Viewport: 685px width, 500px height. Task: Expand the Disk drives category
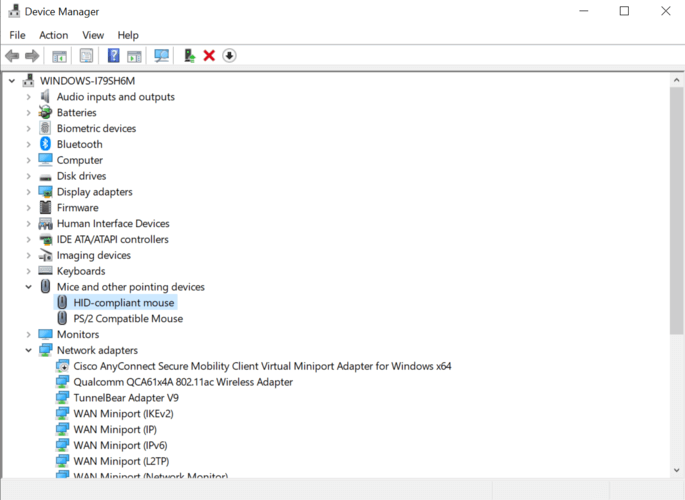tap(28, 176)
